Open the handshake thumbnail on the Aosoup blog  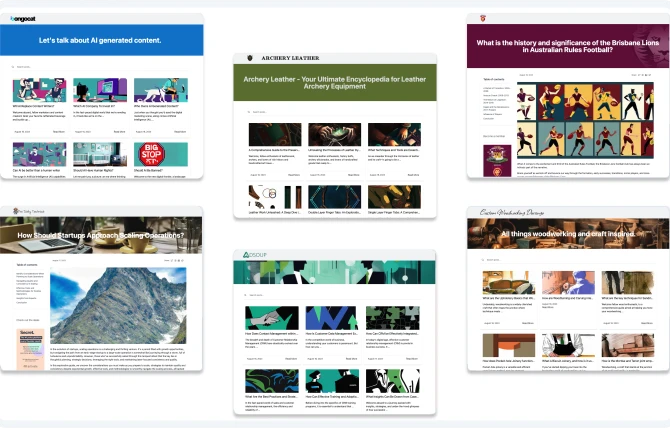tap(272, 318)
